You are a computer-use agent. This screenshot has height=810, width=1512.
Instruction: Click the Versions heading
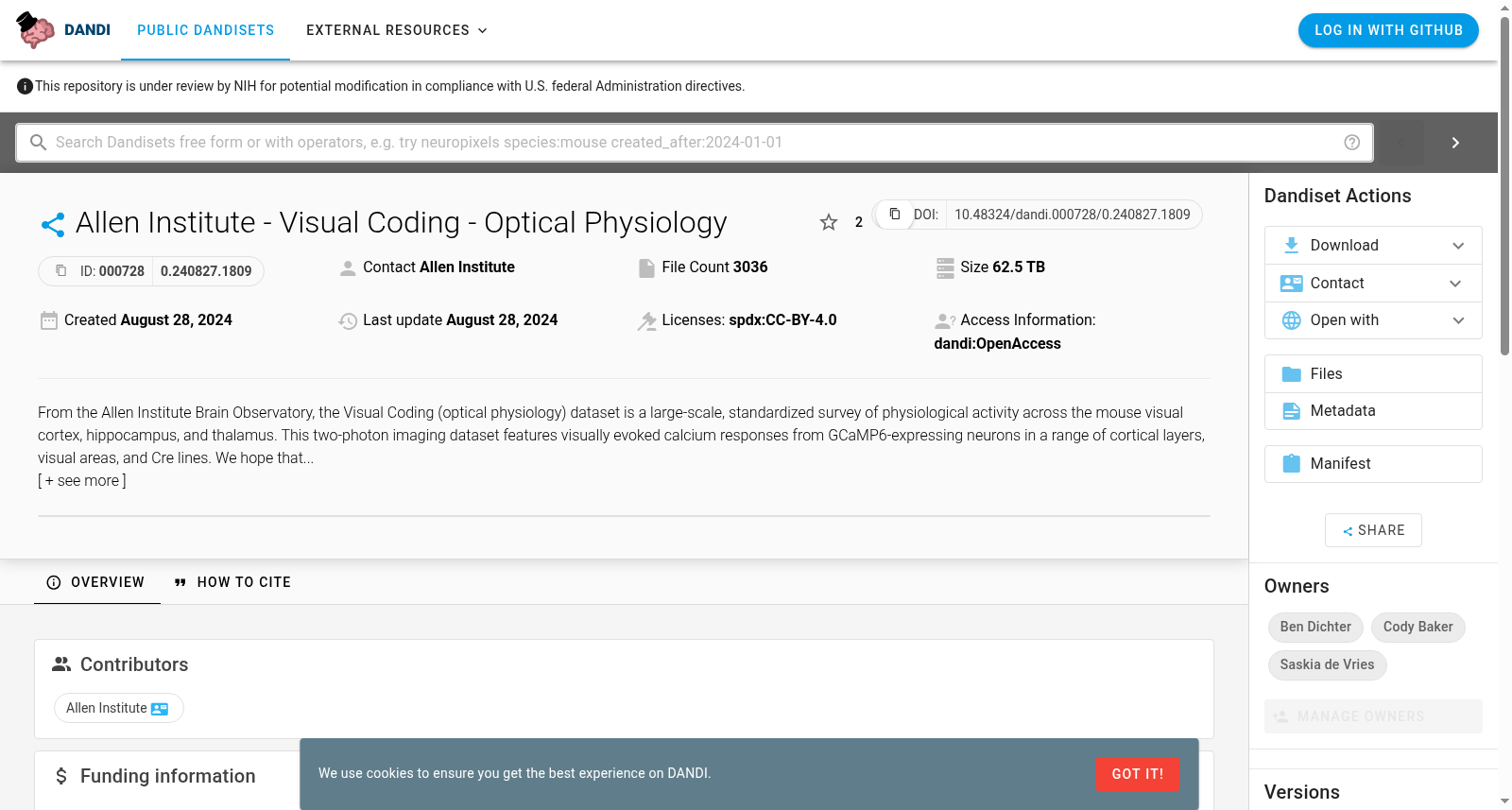point(1301,792)
